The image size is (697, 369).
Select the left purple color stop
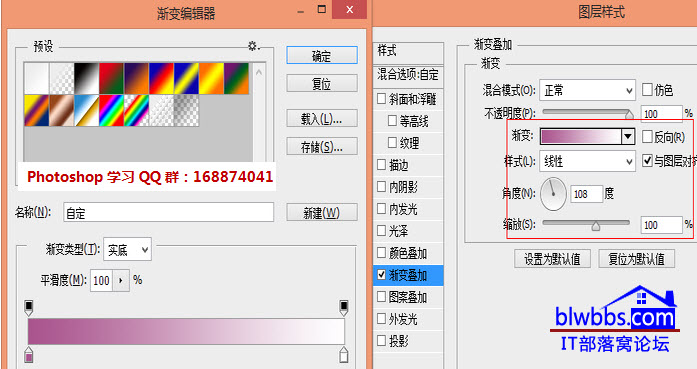(29, 355)
